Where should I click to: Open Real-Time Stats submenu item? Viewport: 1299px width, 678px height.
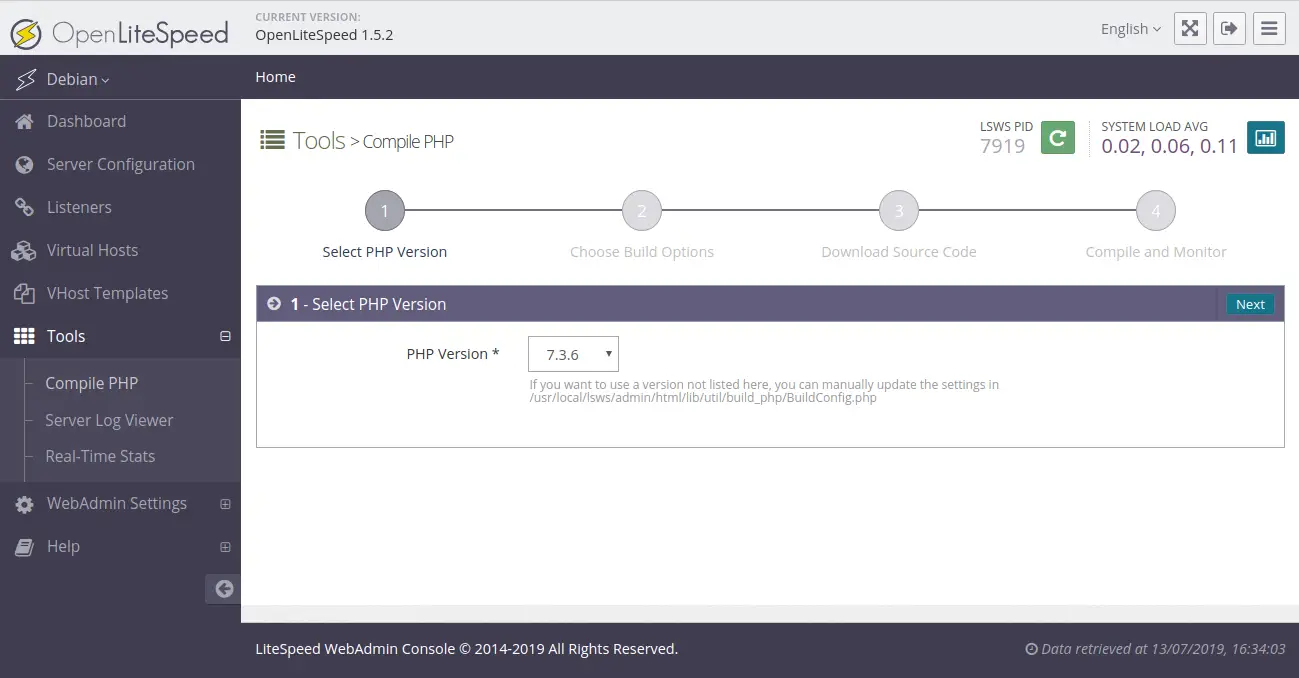100,456
